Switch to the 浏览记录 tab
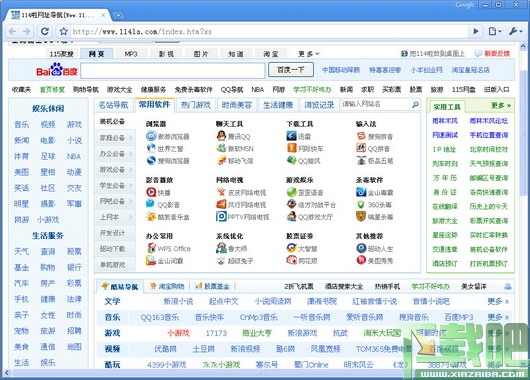The width and height of the screenshot is (530, 380). point(319,105)
